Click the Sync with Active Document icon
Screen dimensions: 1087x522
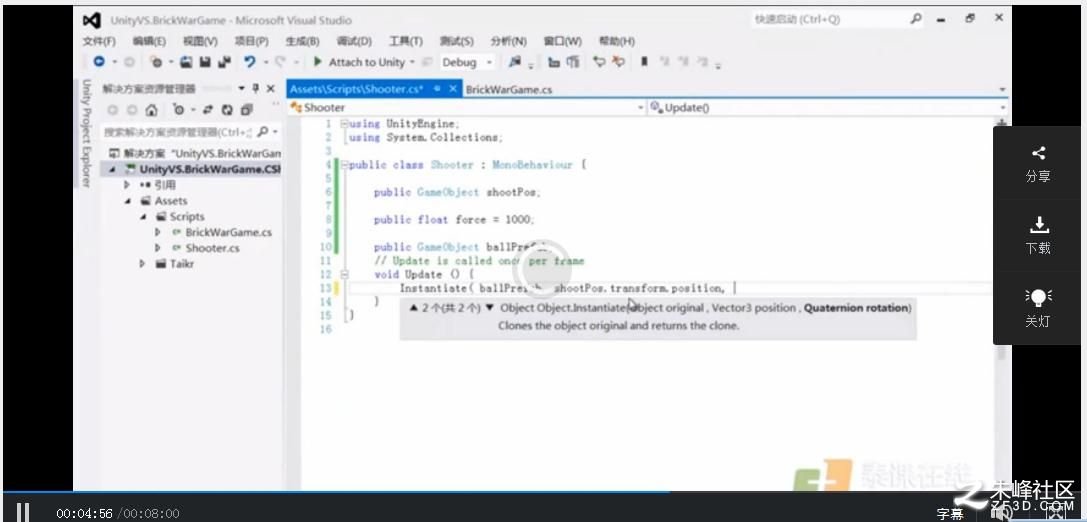coord(207,110)
